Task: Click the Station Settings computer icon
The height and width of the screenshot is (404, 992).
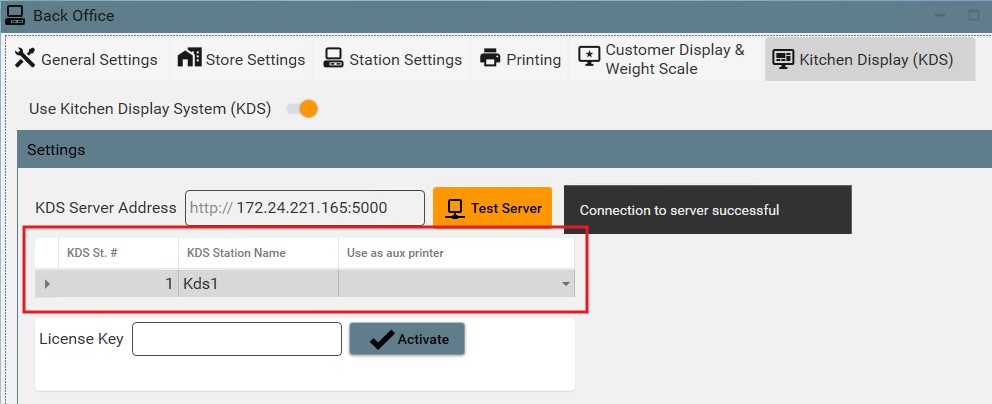Action: pos(333,59)
